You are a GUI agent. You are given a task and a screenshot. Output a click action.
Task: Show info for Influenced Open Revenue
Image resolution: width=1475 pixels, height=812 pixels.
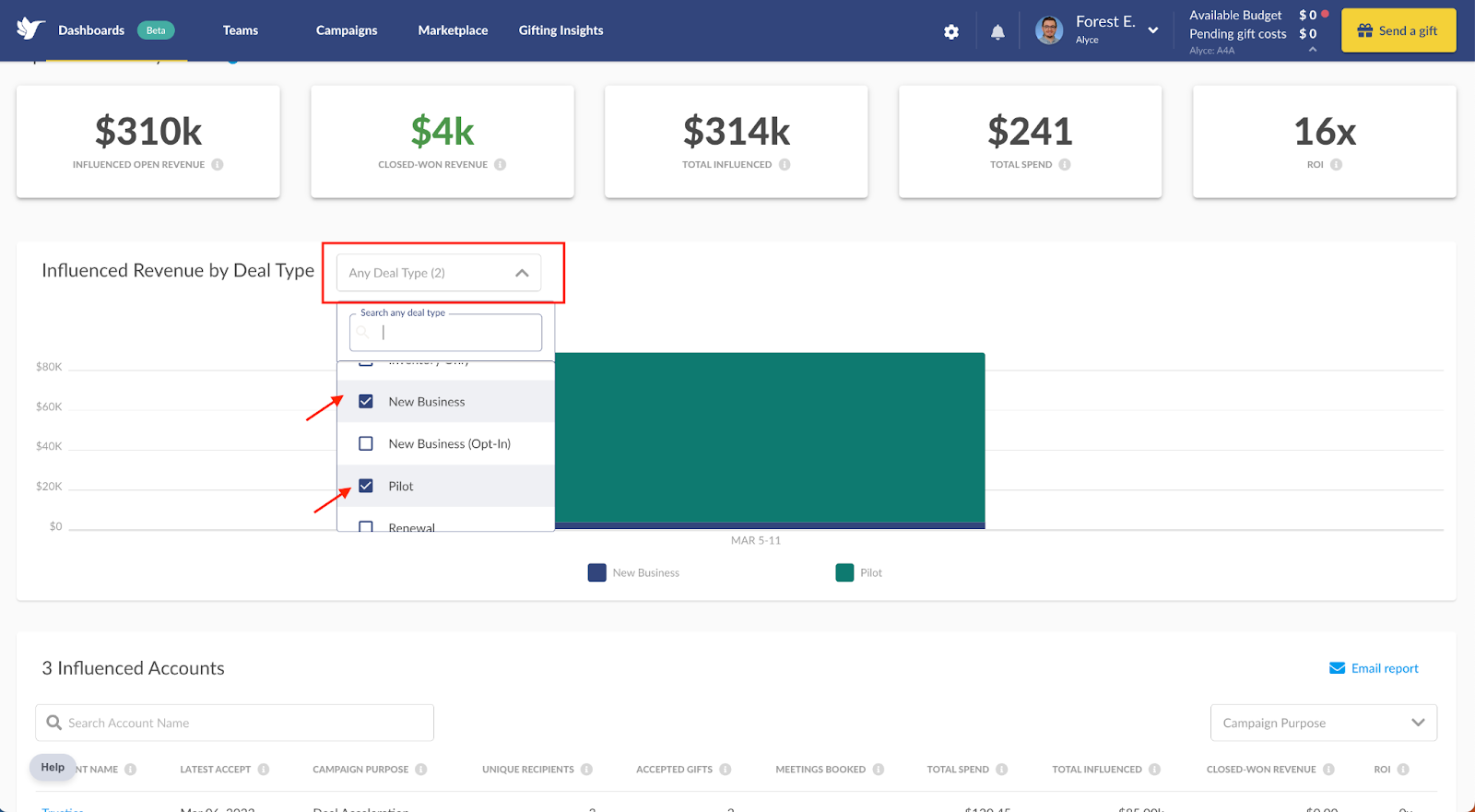218,165
